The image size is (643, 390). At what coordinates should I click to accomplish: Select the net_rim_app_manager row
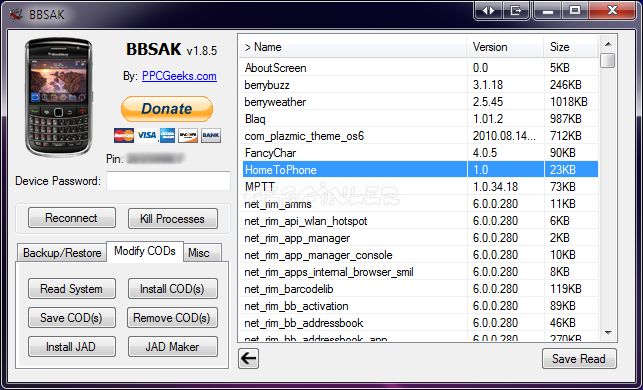pyautogui.click(x=419, y=238)
